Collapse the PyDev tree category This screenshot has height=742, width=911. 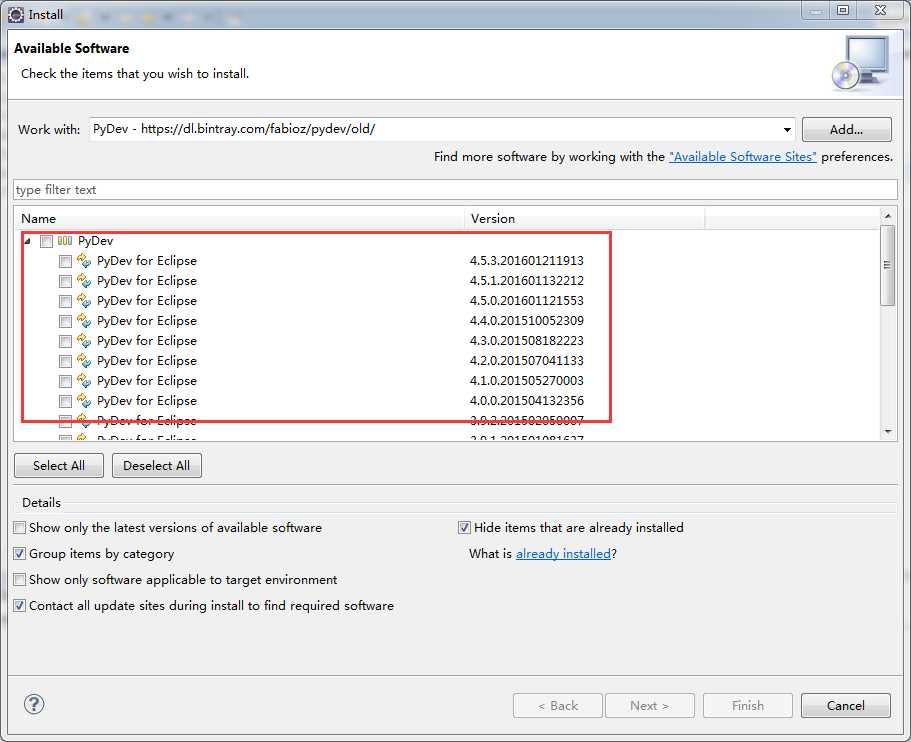coord(27,241)
